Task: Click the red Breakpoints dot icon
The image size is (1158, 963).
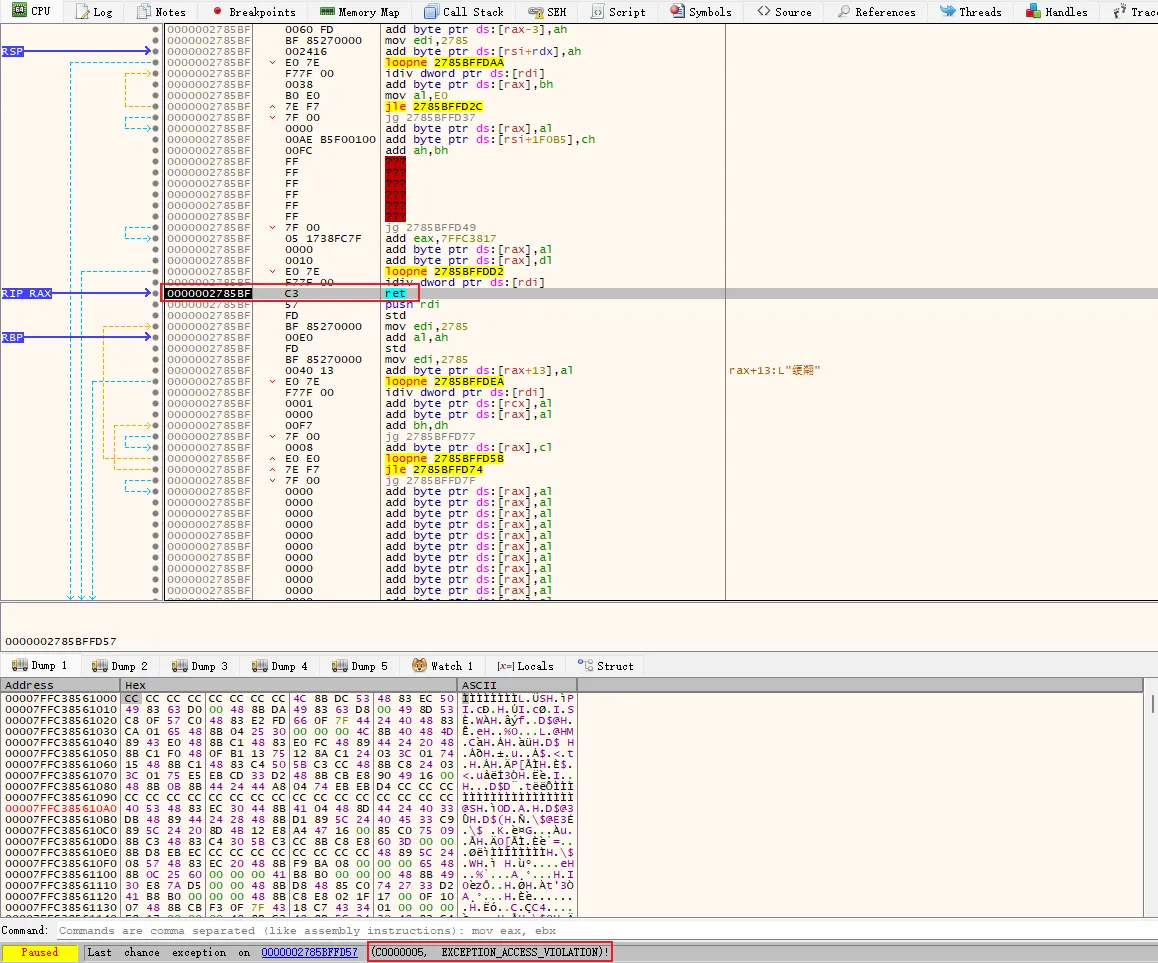Action: pos(216,12)
